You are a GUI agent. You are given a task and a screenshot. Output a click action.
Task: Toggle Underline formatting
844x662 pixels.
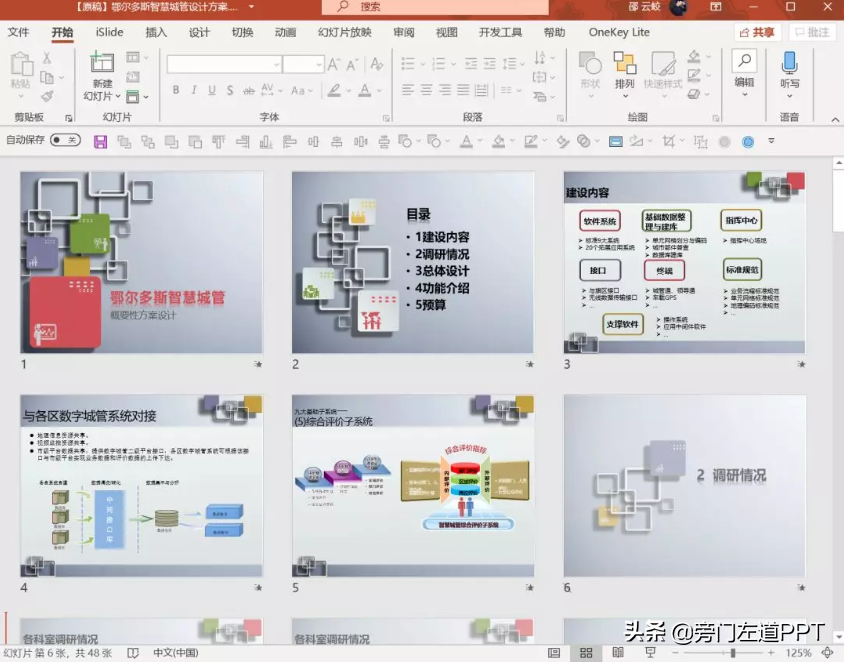[x=212, y=90]
